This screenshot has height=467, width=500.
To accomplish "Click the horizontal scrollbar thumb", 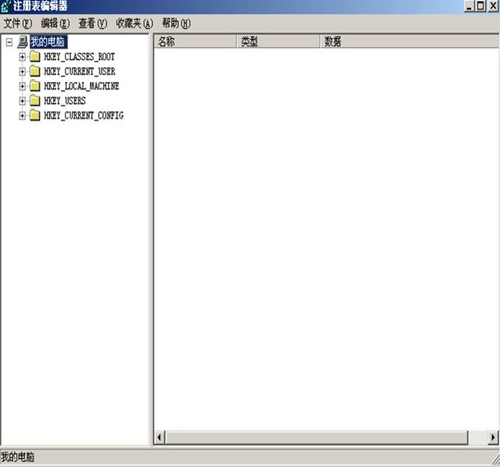I will pos(317,437).
